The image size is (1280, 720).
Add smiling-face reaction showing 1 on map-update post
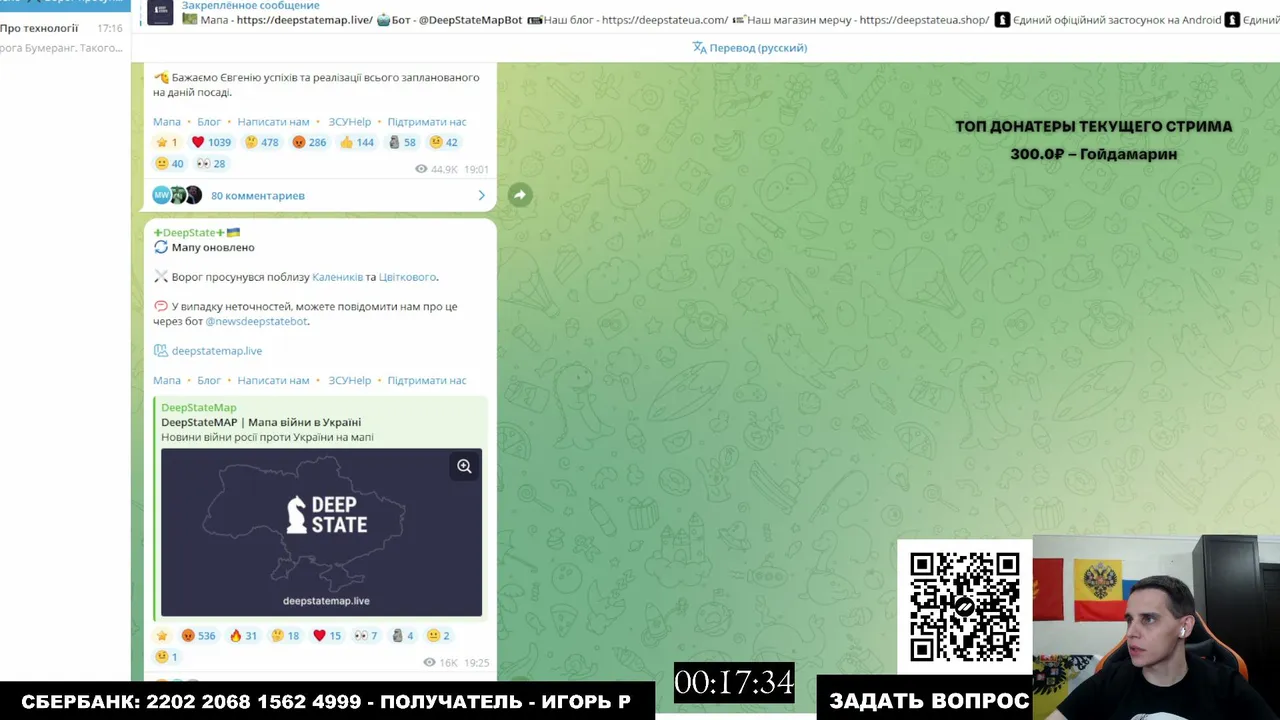click(x=167, y=657)
